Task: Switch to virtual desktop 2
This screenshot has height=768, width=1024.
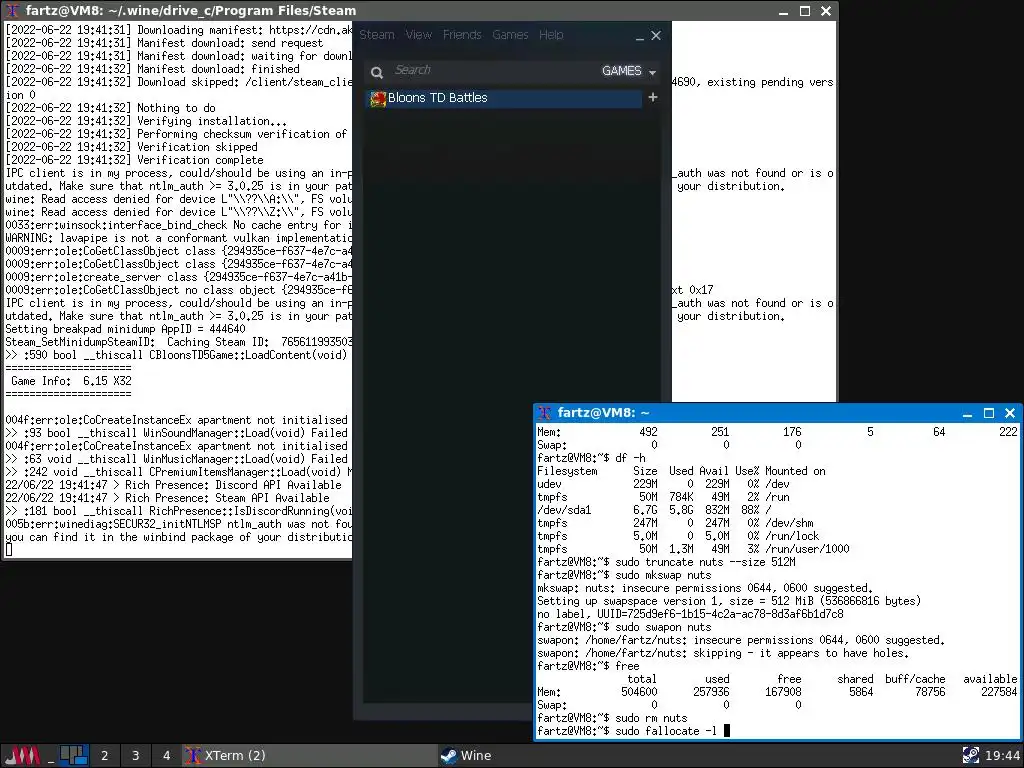Action: coord(104,756)
